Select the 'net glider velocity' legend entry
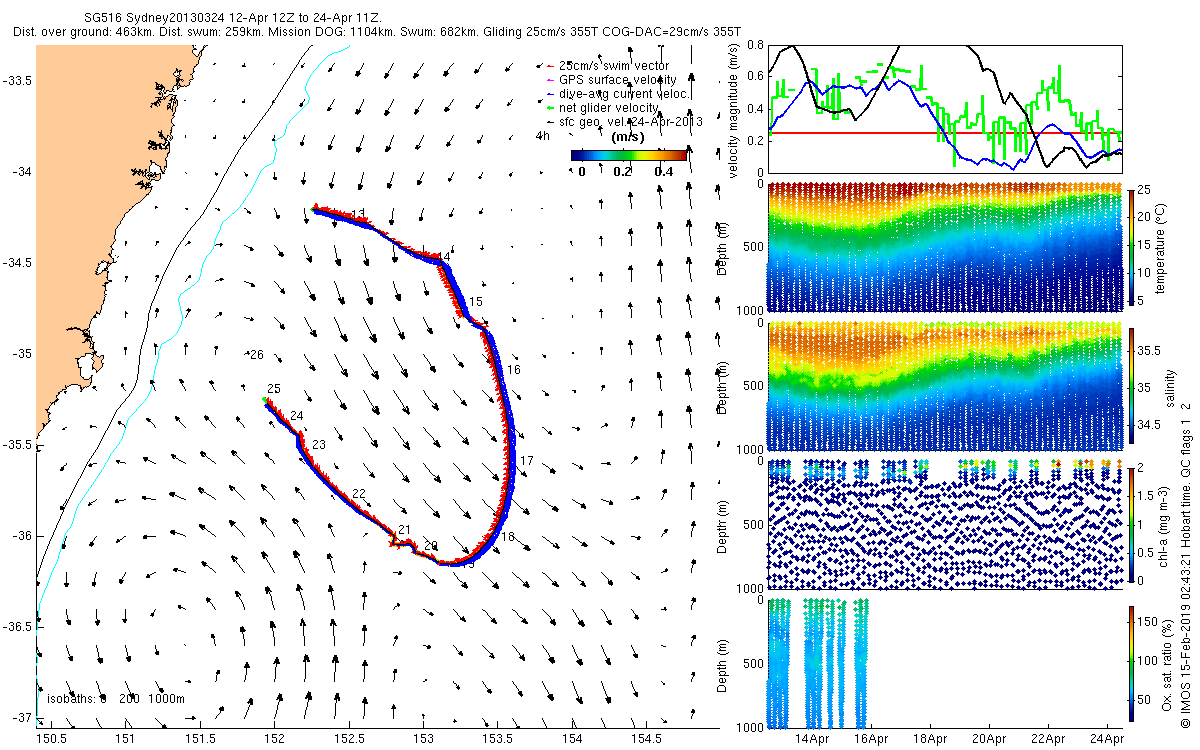Image resolution: width=1200 pixels, height=750 pixels. [x=601, y=107]
